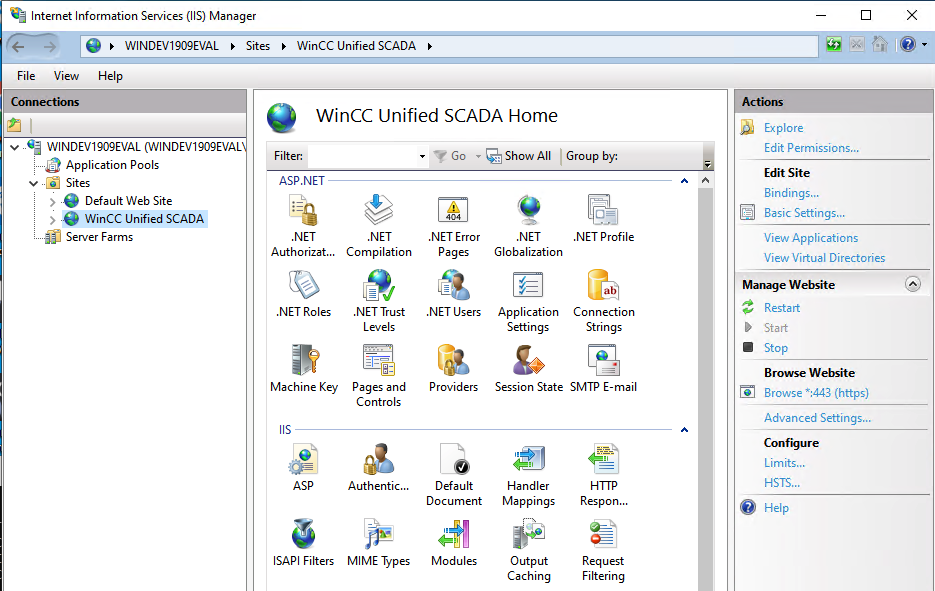Click the green refresh page toolbar icon

[x=834, y=45]
